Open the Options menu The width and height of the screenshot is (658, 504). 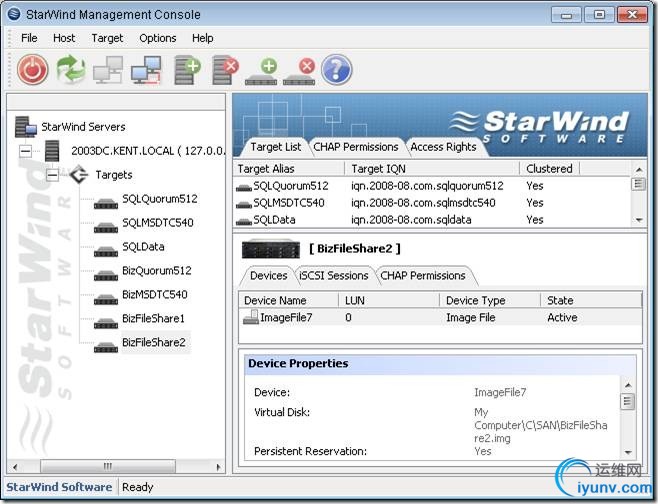pos(158,38)
